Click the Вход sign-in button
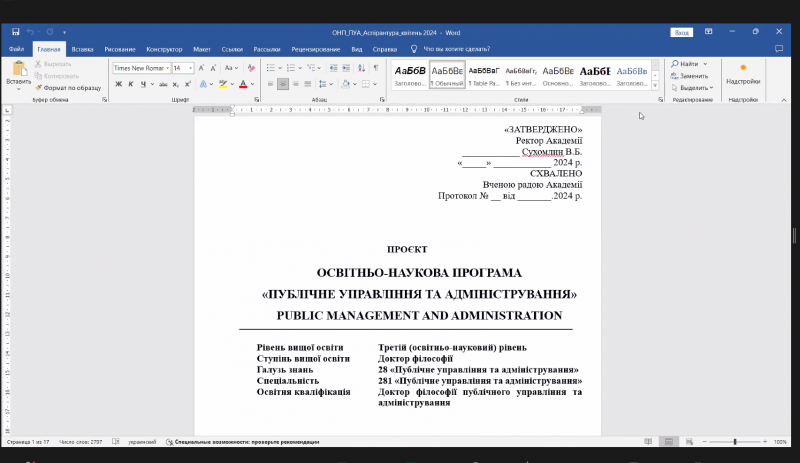The image size is (800, 463). (682, 32)
